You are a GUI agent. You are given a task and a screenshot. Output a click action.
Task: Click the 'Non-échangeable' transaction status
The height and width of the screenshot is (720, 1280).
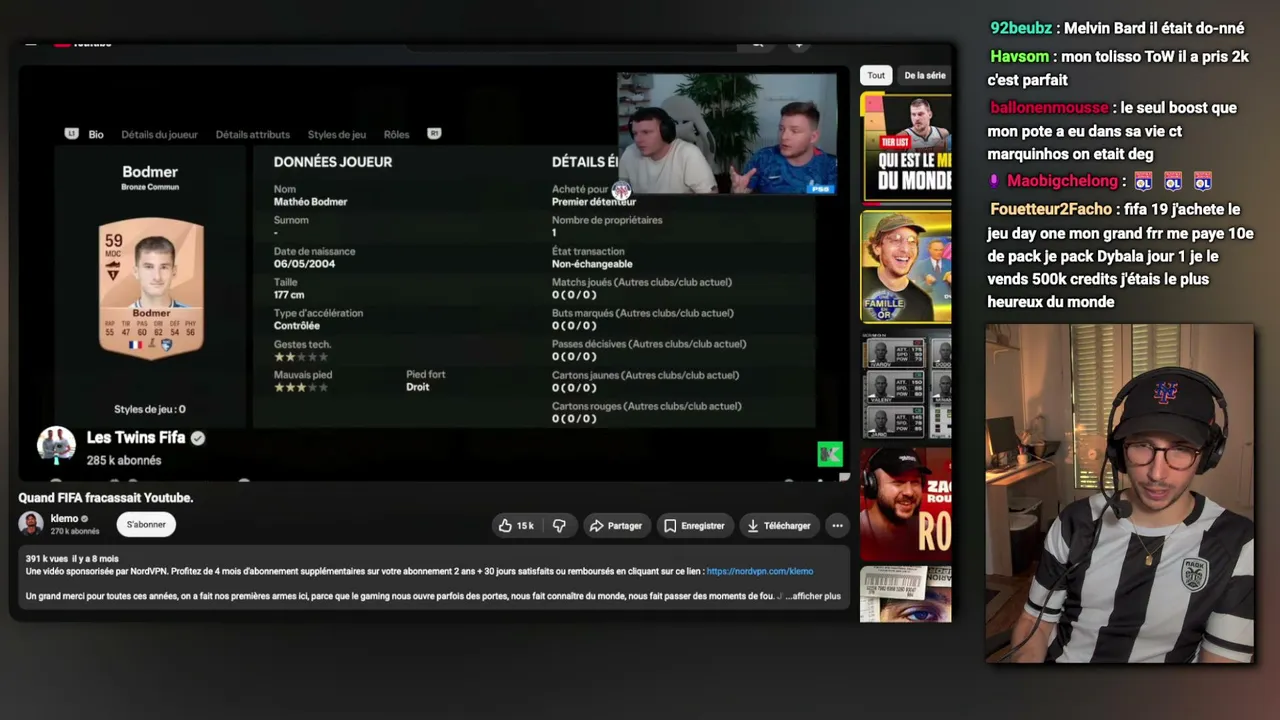tap(592, 264)
